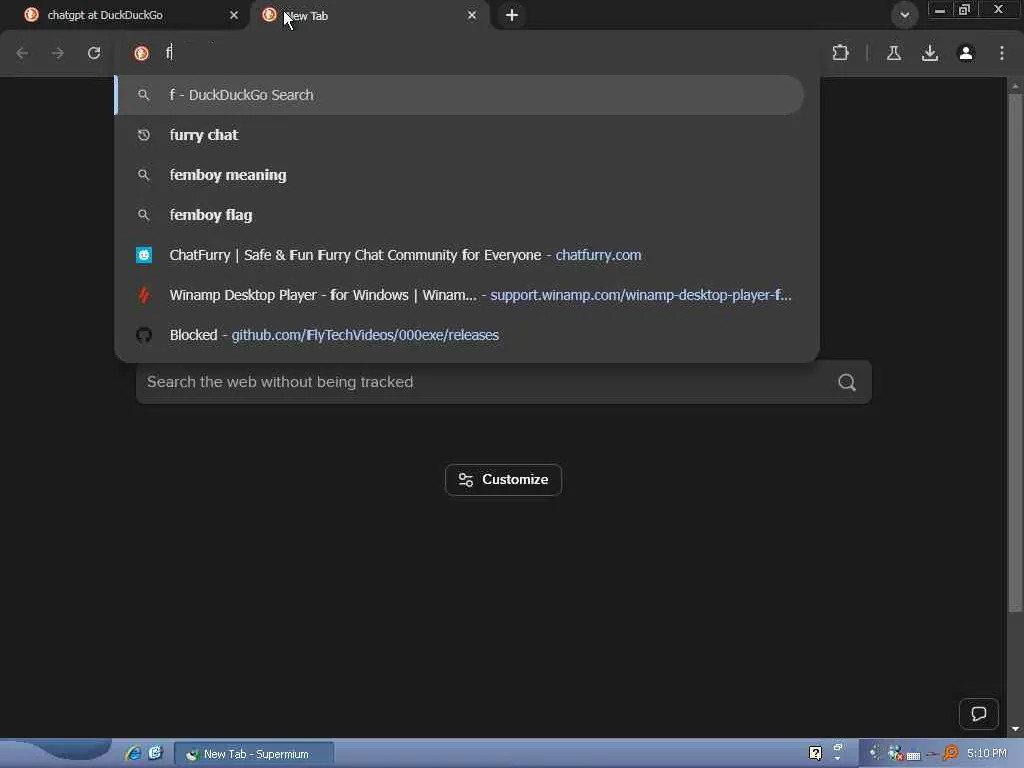Open the profile avatar menu
Viewport: 1024px width, 768px height.
tap(965, 53)
